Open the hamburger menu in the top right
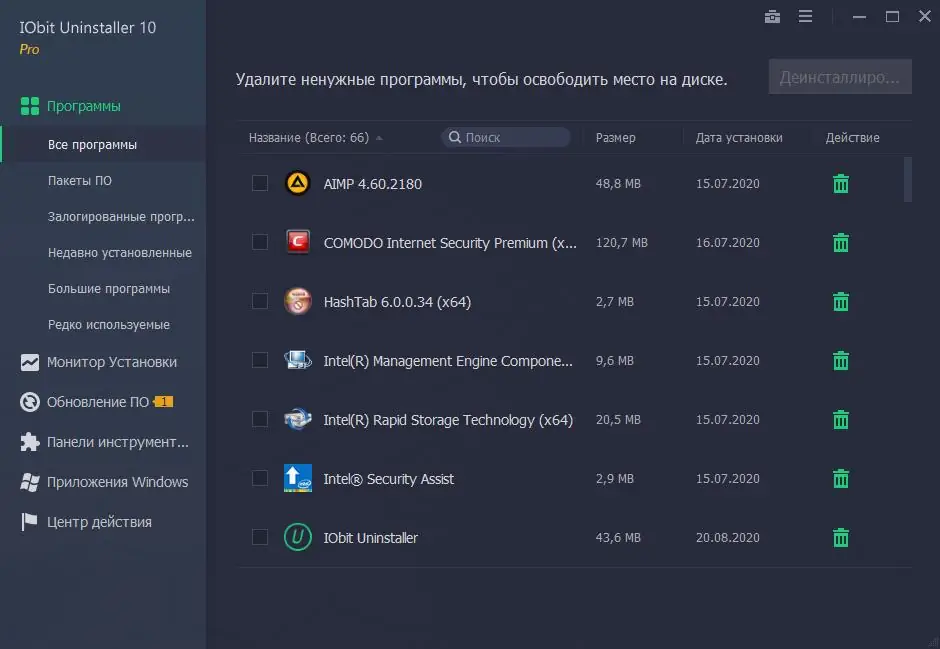Image resolution: width=940 pixels, height=649 pixels. click(805, 16)
